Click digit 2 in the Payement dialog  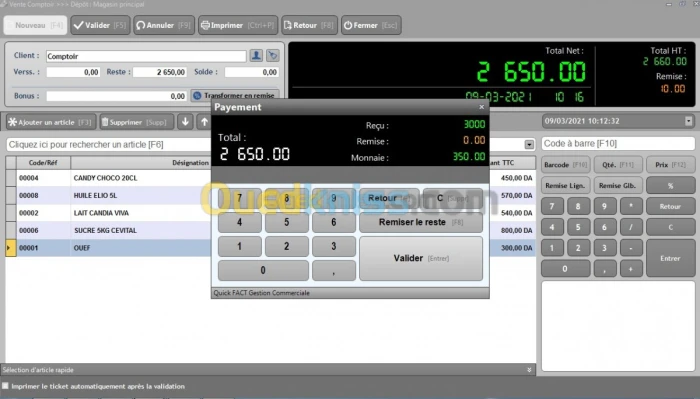[x=287, y=246]
